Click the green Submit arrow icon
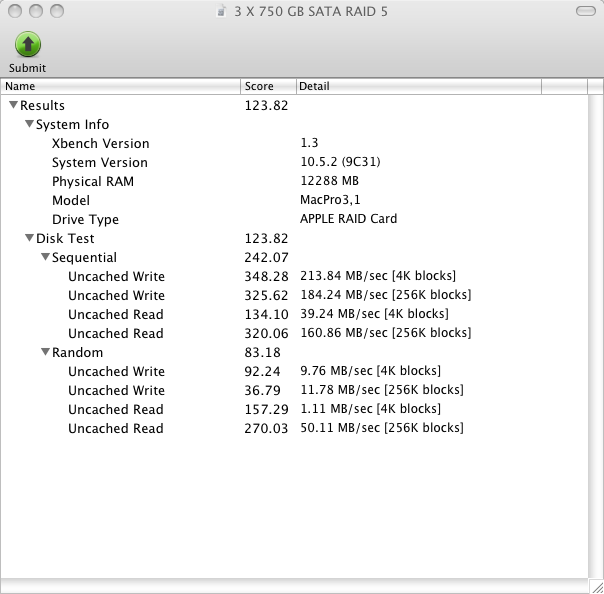The width and height of the screenshot is (604, 594). click(x=28, y=44)
